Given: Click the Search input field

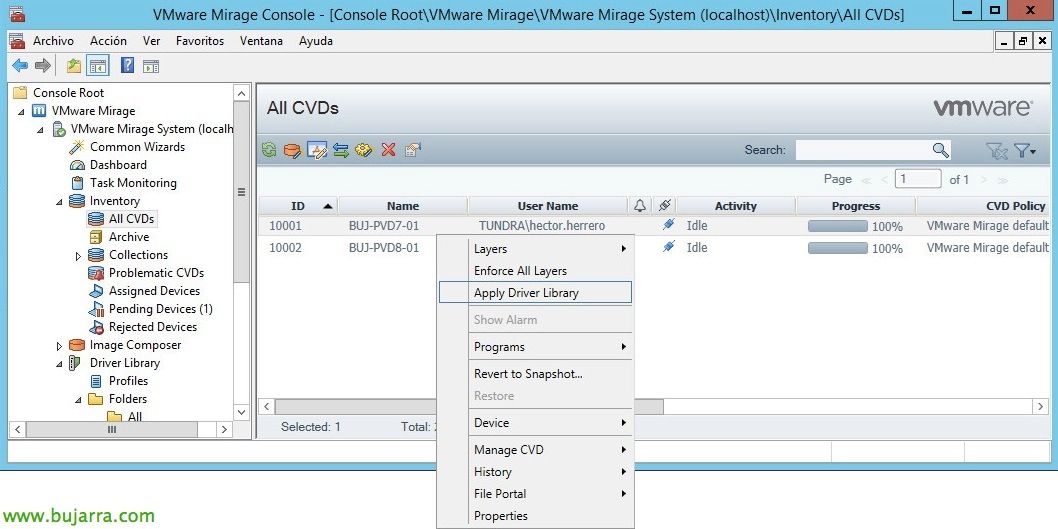Looking at the screenshot, I should [x=864, y=150].
